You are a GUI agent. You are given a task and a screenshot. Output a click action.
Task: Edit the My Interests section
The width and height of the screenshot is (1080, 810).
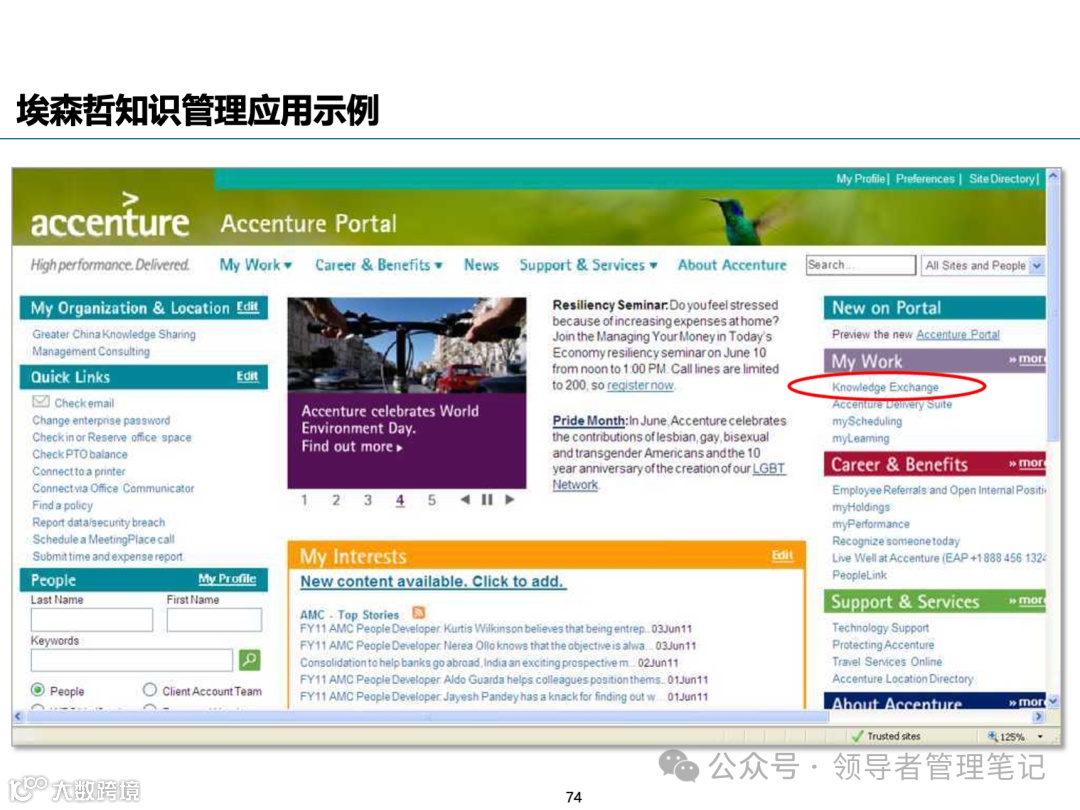782,555
